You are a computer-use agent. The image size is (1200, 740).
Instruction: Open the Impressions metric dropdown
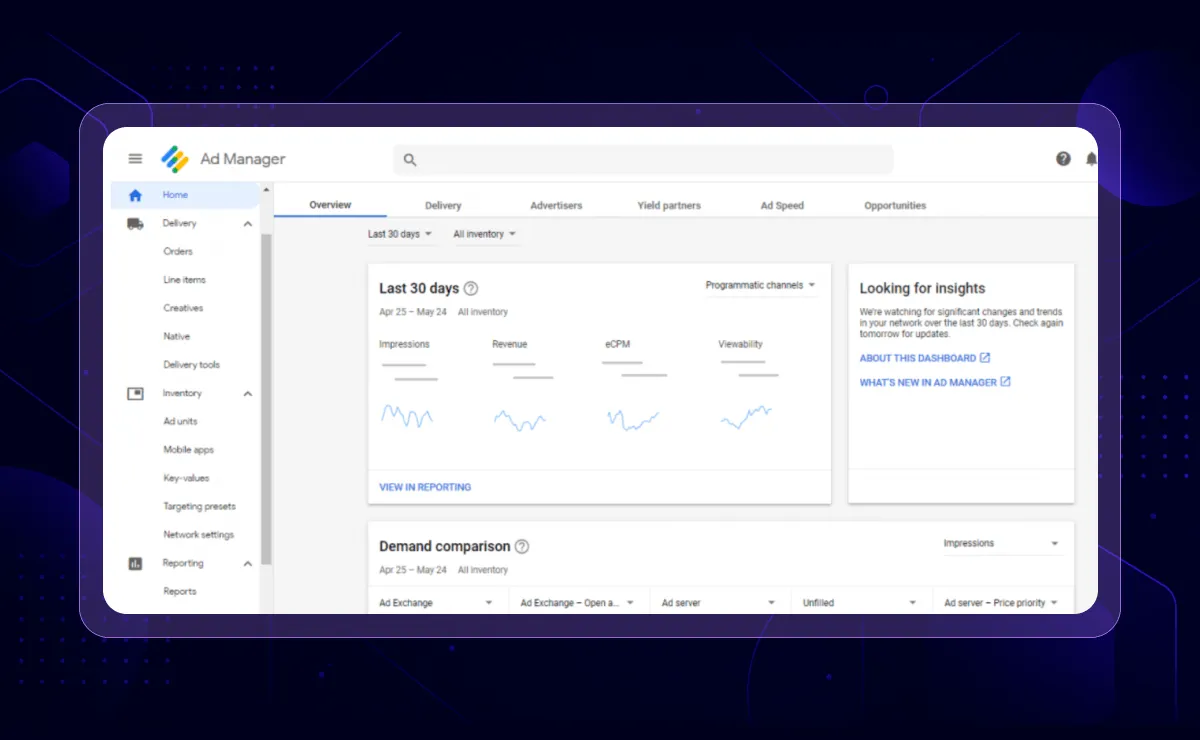pos(1002,544)
